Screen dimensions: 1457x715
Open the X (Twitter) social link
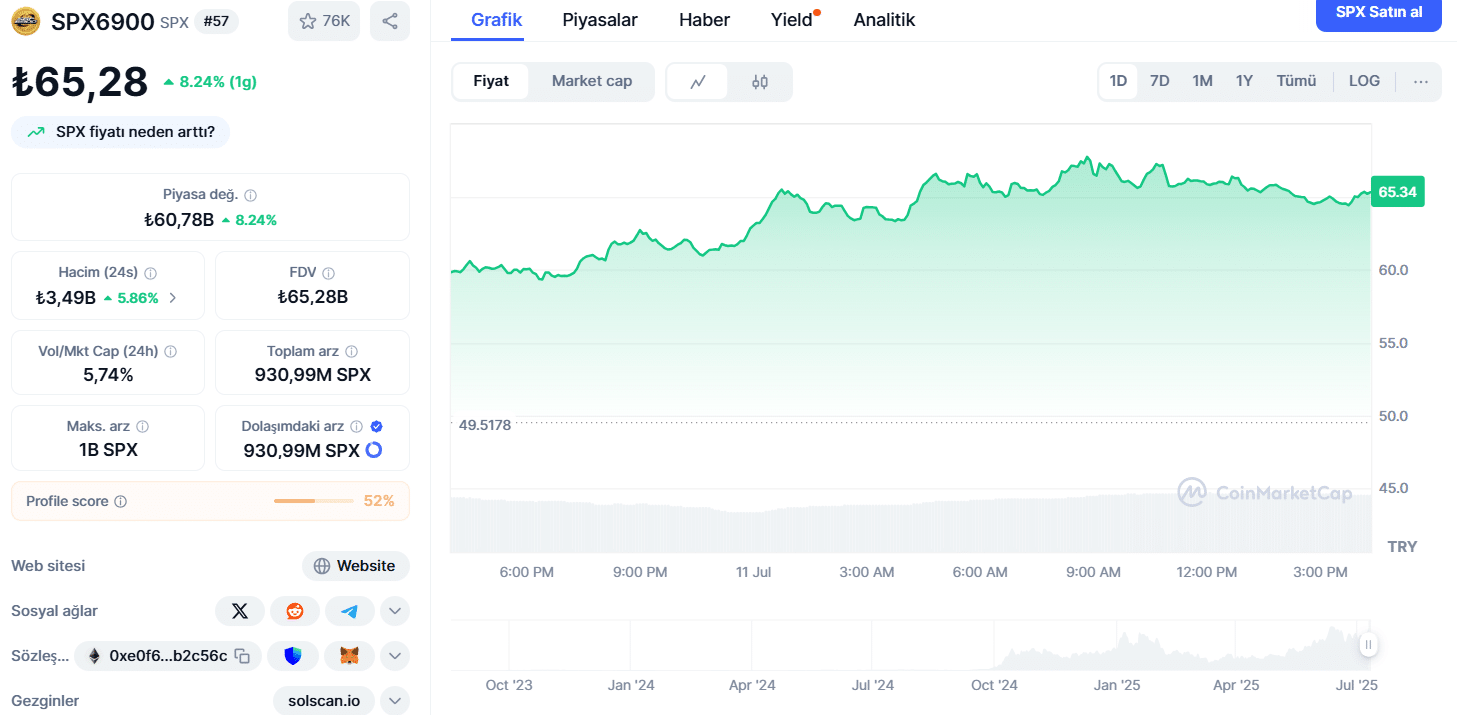click(x=240, y=611)
